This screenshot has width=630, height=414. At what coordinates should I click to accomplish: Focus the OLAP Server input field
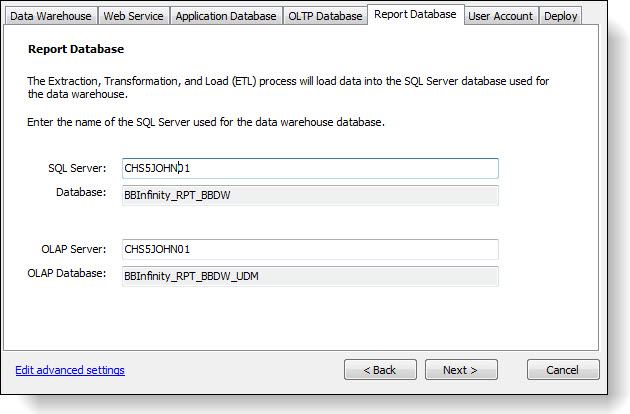(309, 249)
